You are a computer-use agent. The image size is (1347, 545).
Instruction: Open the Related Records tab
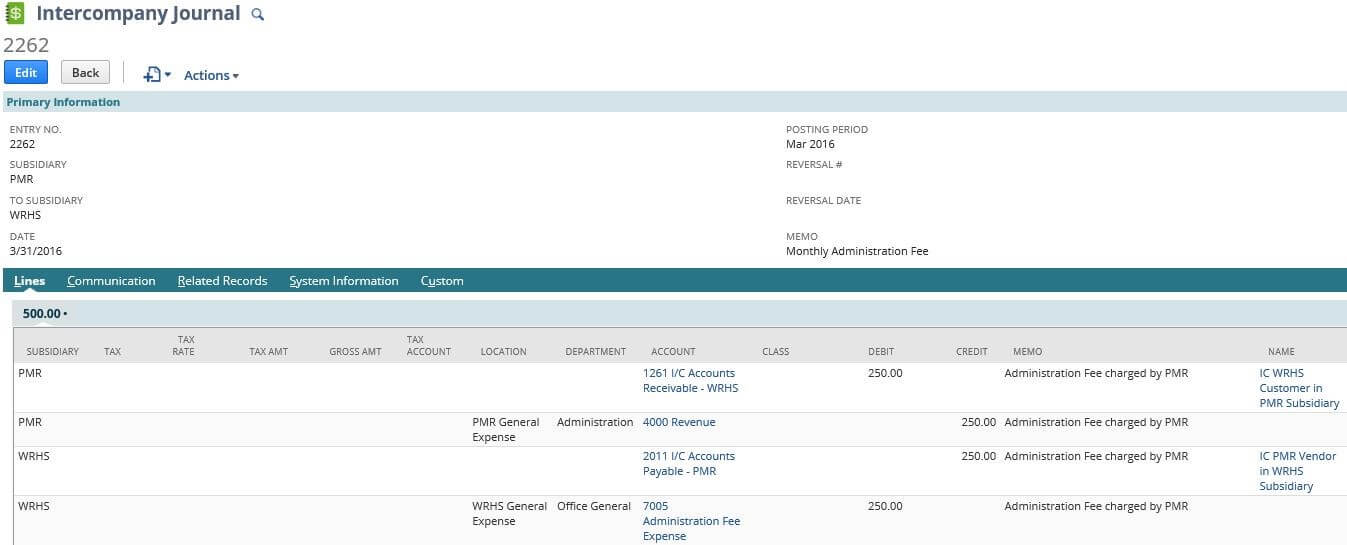click(222, 281)
